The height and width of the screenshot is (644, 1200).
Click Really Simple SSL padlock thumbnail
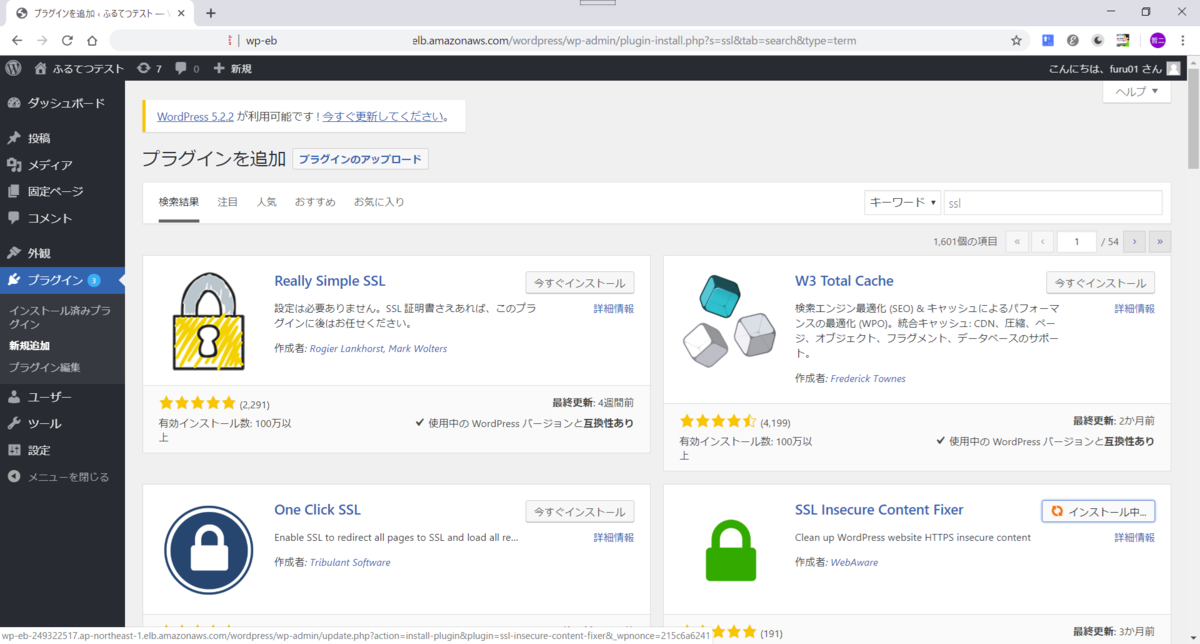click(x=208, y=320)
